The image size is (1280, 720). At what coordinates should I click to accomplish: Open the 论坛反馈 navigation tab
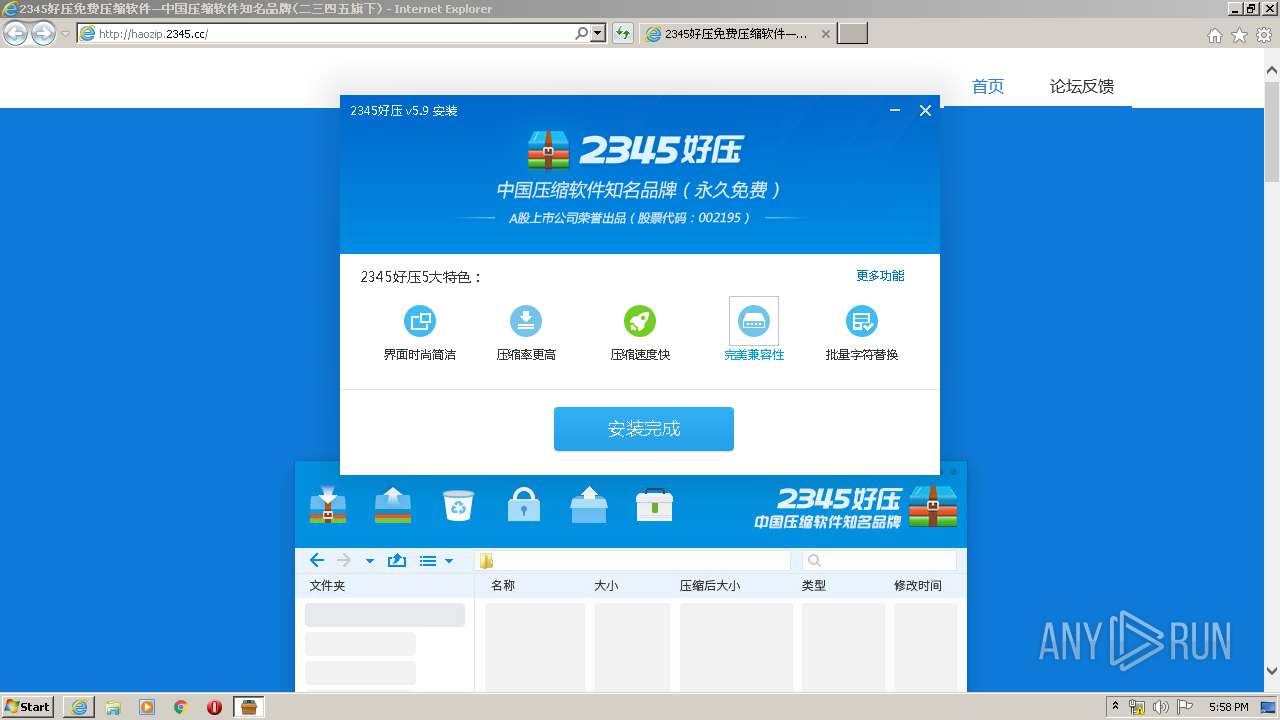pos(1082,87)
